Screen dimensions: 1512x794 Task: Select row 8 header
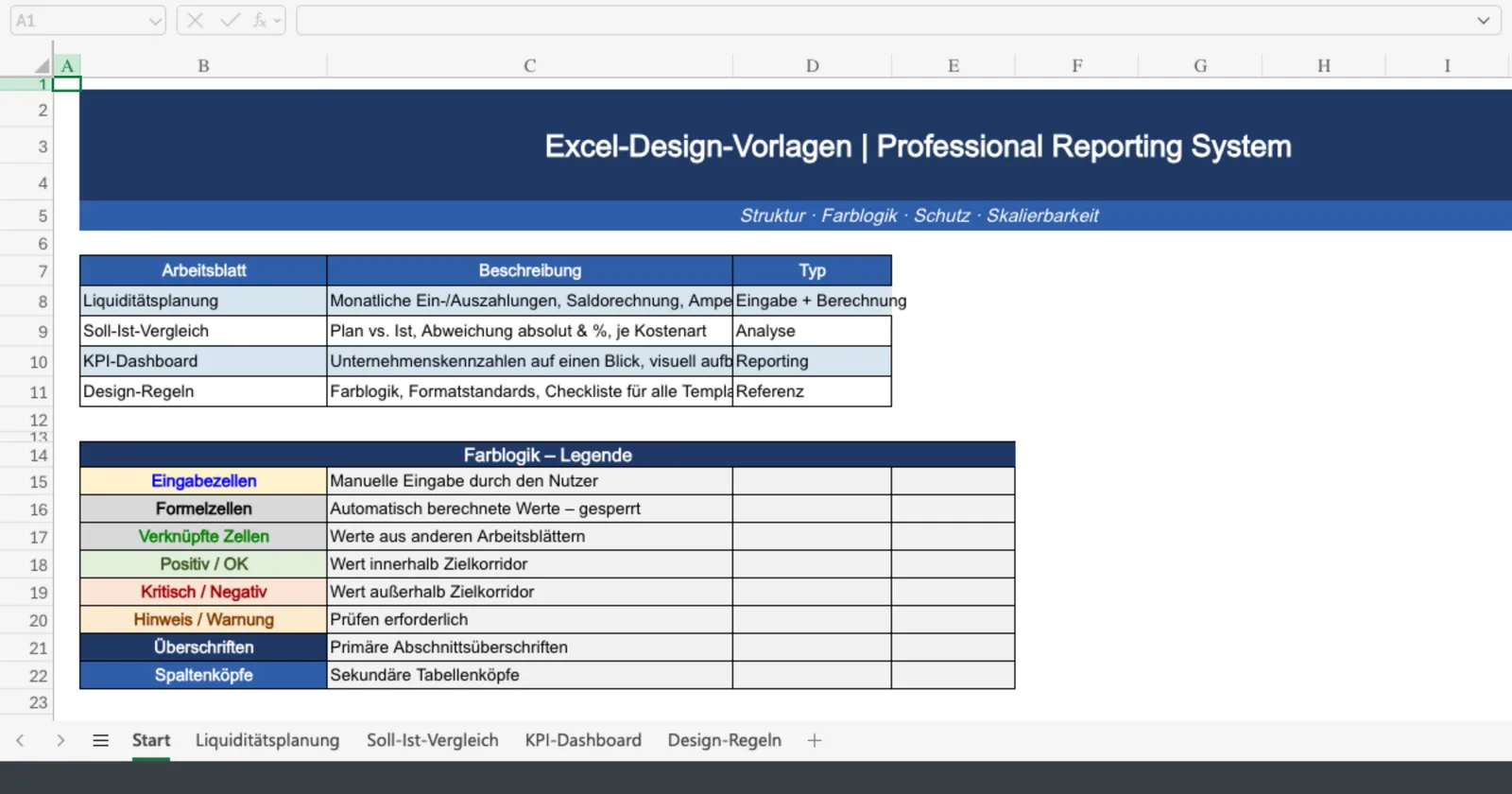(26, 302)
